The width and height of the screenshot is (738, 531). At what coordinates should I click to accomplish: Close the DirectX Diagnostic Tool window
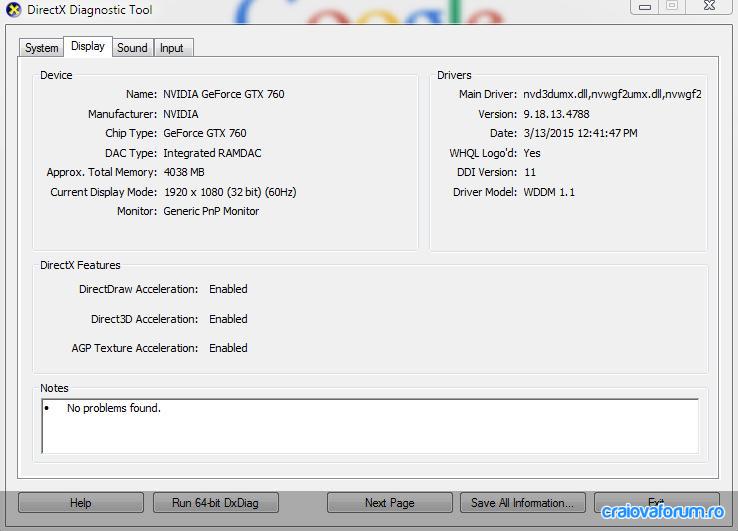[x=709, y=6]
